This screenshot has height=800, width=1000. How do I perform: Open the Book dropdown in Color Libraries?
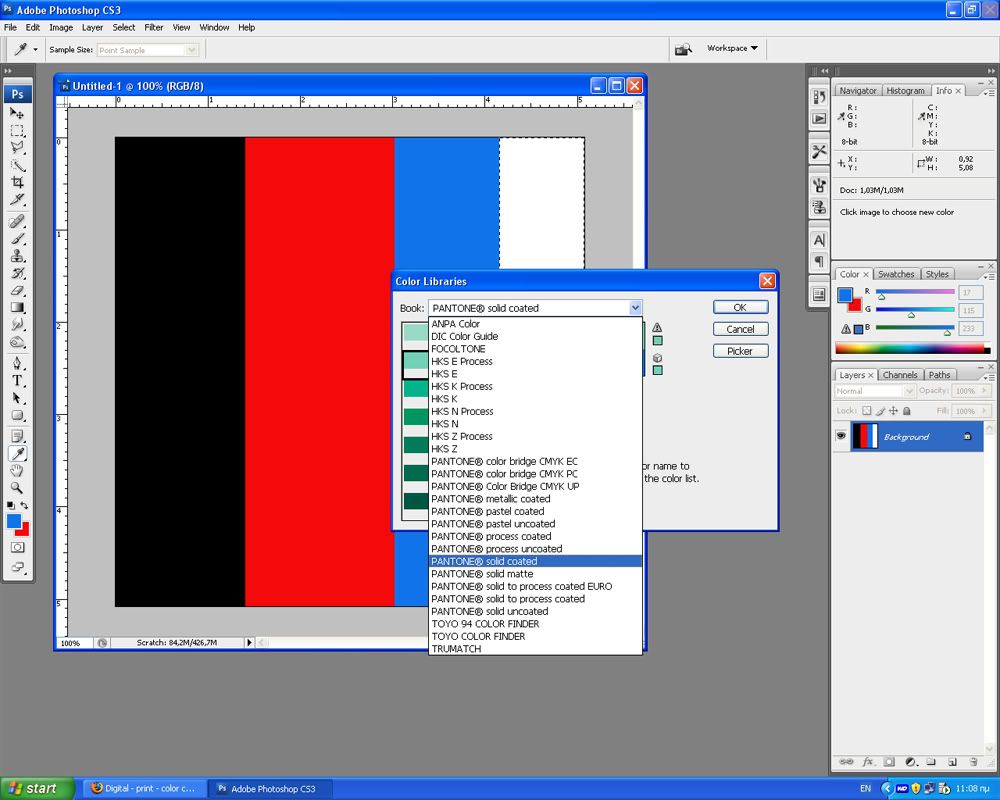[634, 308]
